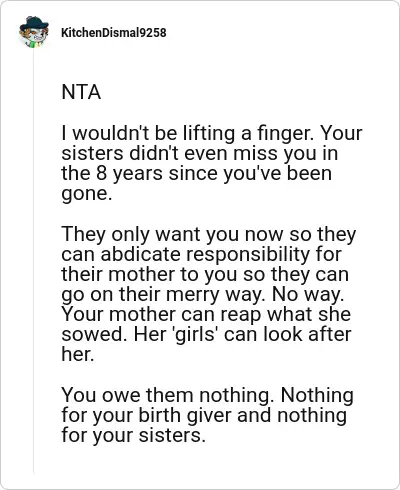The height and width of the screenshot is (490, 400).
Task: Visit the KitchenDismal9258 user profile link
Action: click(x=114, y=33)
